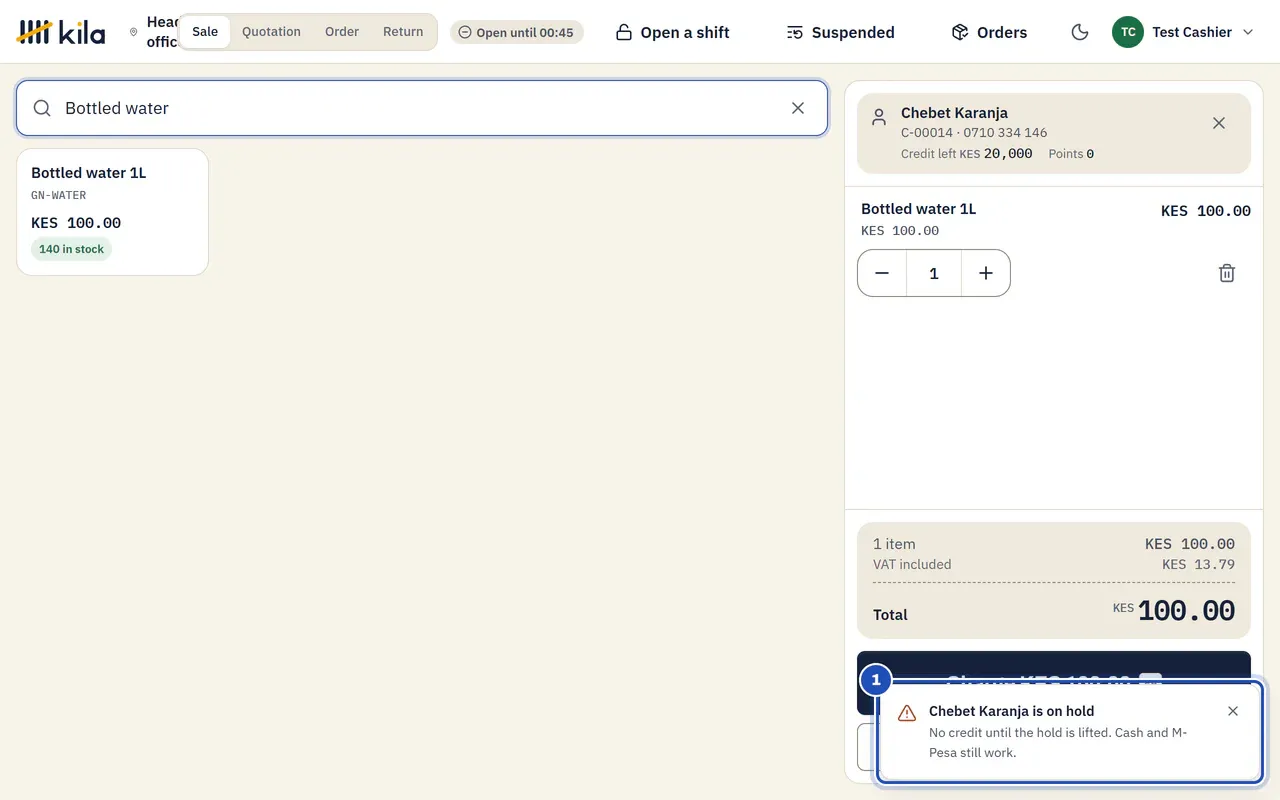This screenshot has height=800, width=1280.
Task: Switch to Return mode
Action: point(403,32)
